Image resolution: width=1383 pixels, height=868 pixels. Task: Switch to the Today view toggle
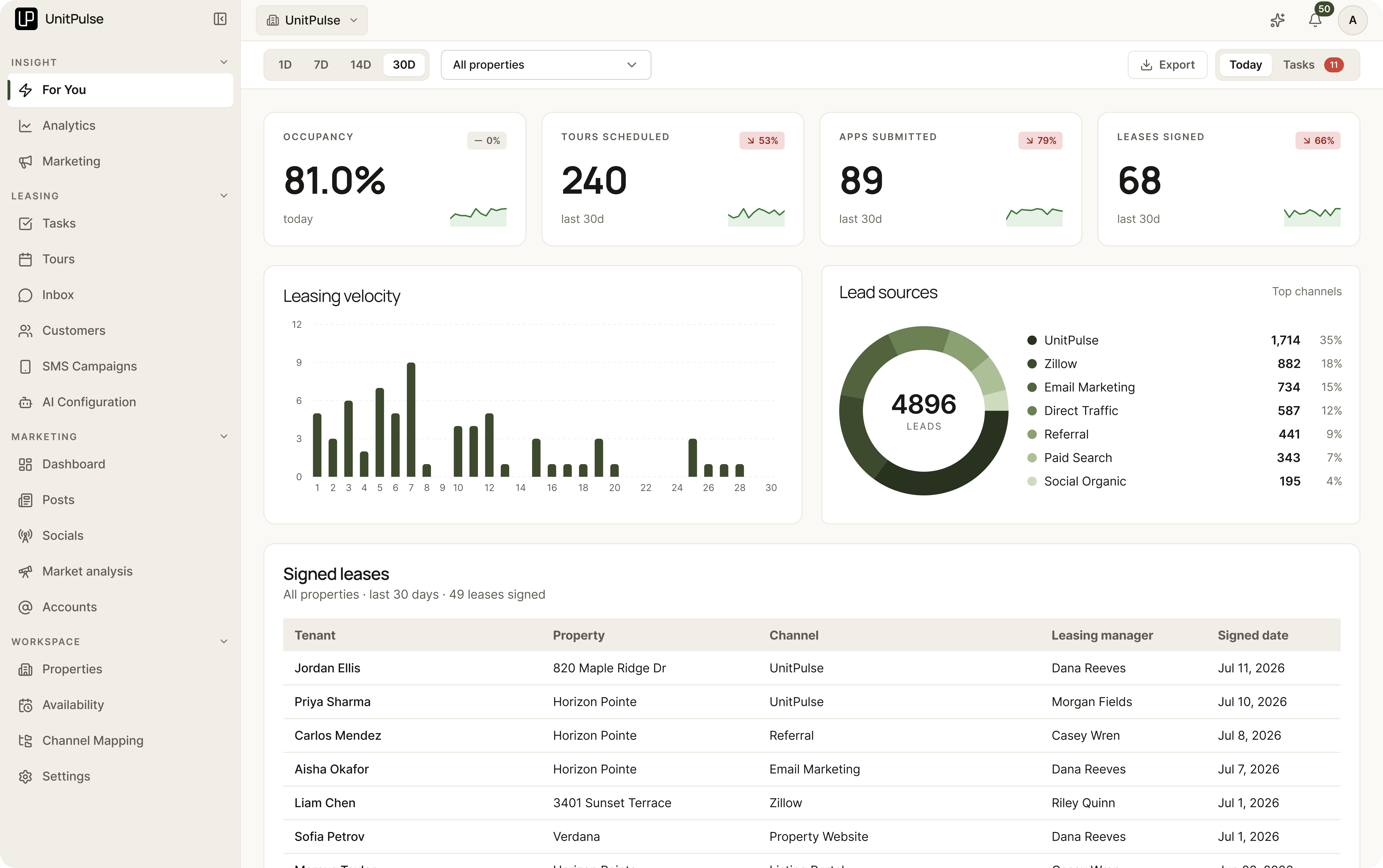pos(1245,65)
